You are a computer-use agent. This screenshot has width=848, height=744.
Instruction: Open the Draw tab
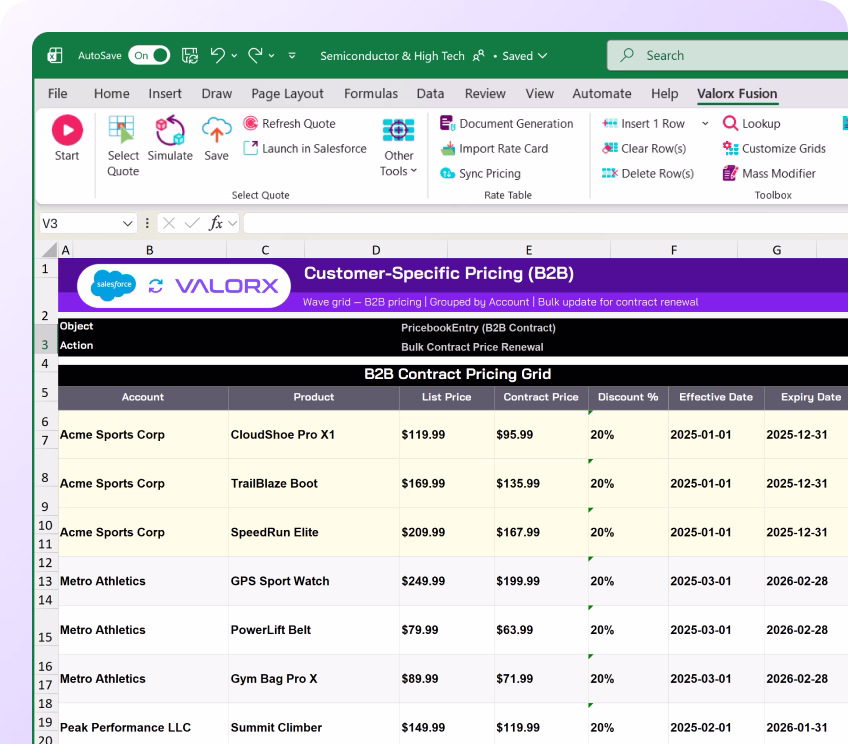pyautogui.click(x=216, y=94)
